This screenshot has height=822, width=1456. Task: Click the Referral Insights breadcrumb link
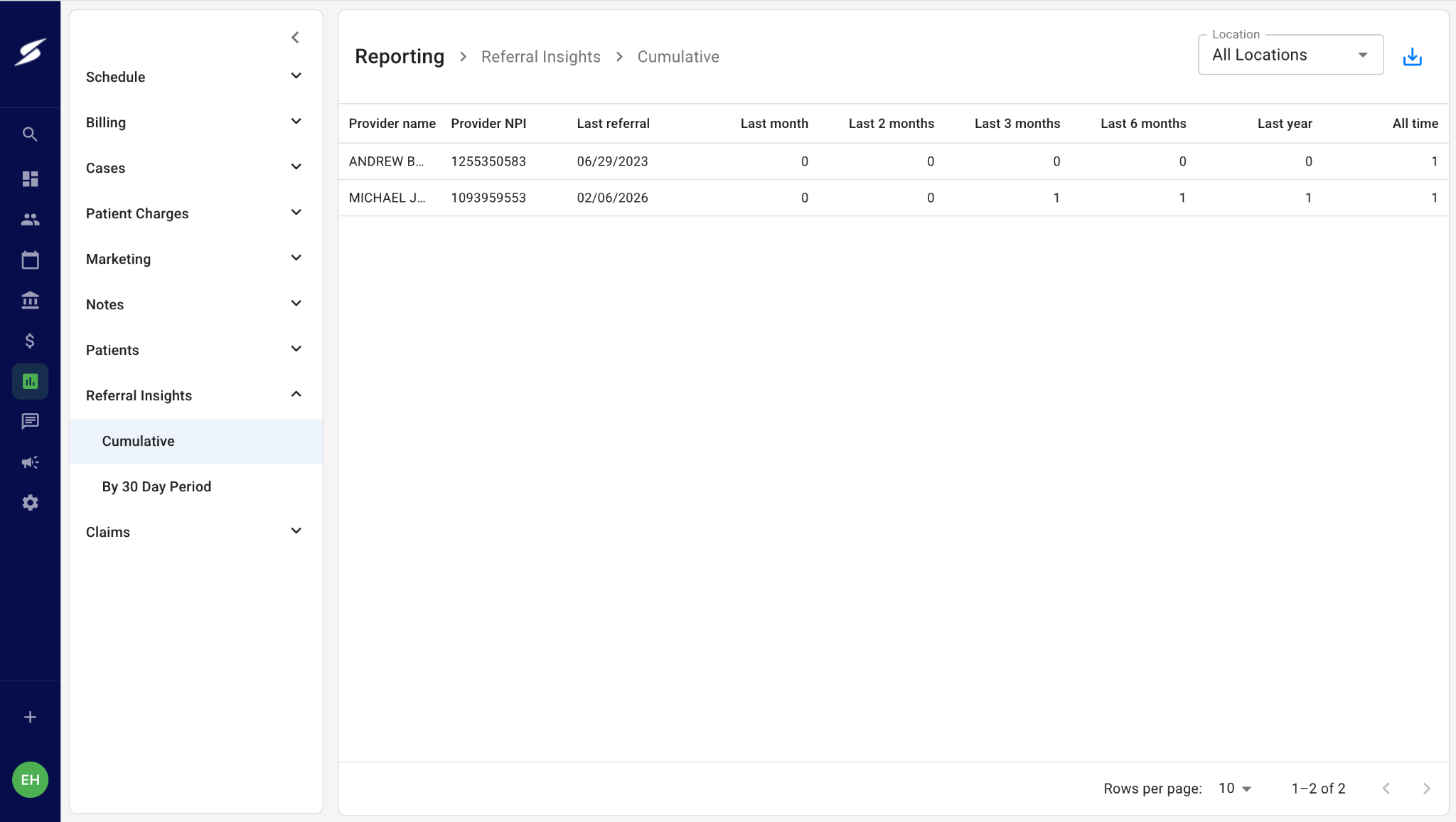pos(540,57)
